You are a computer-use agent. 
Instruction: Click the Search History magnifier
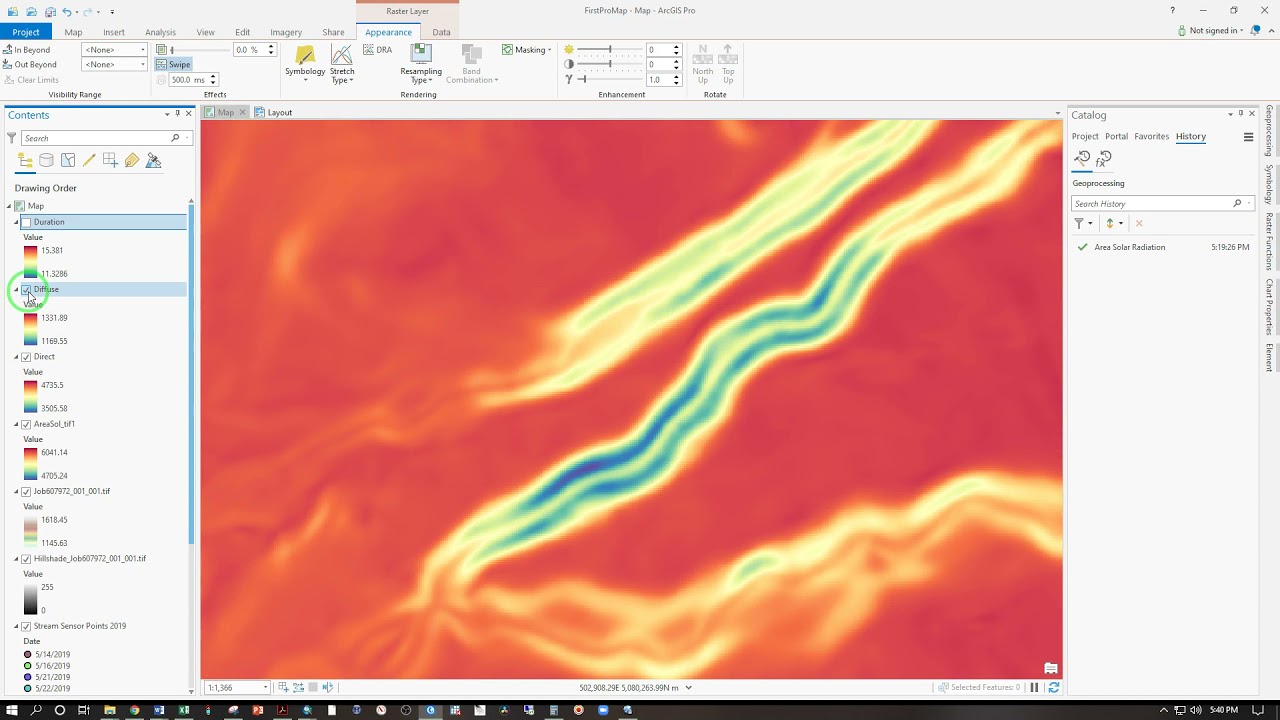(x=1237, y=203)
